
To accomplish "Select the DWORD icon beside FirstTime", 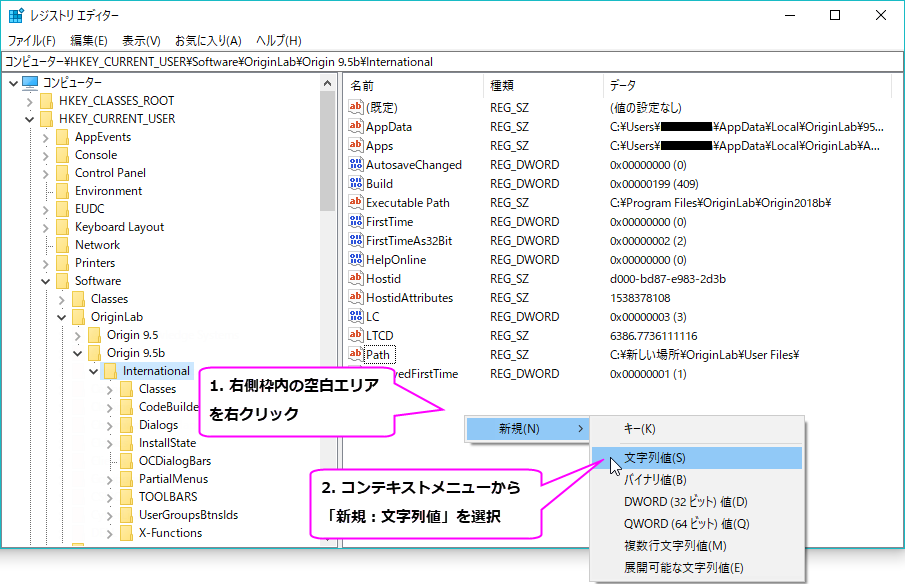I will pos(356,221).
